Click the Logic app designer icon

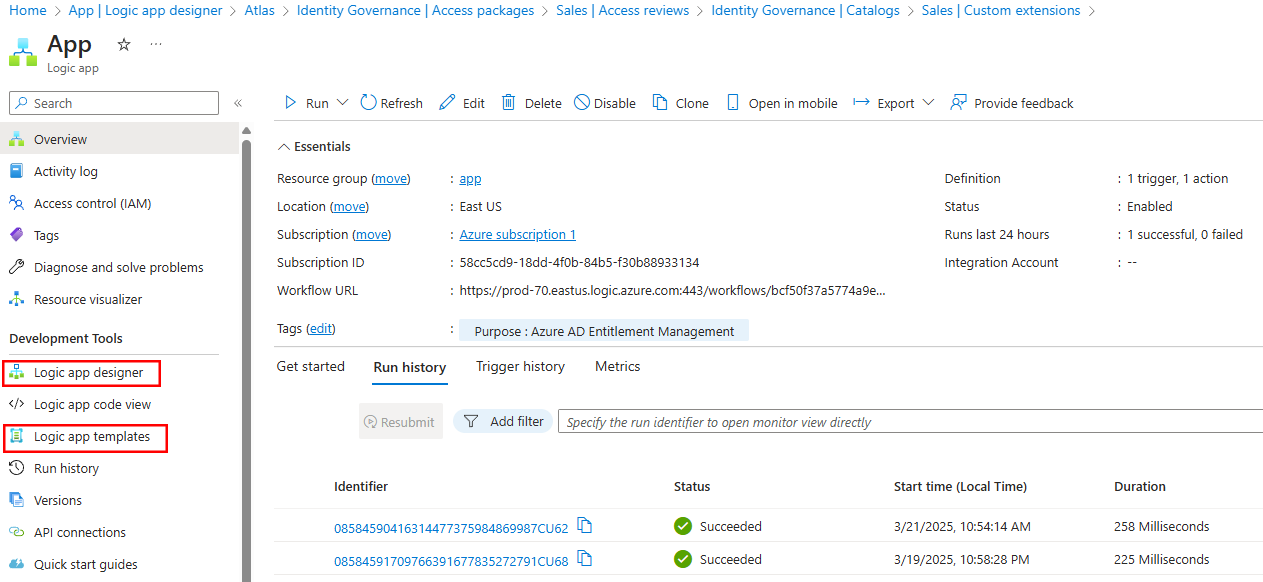point(16,373)
